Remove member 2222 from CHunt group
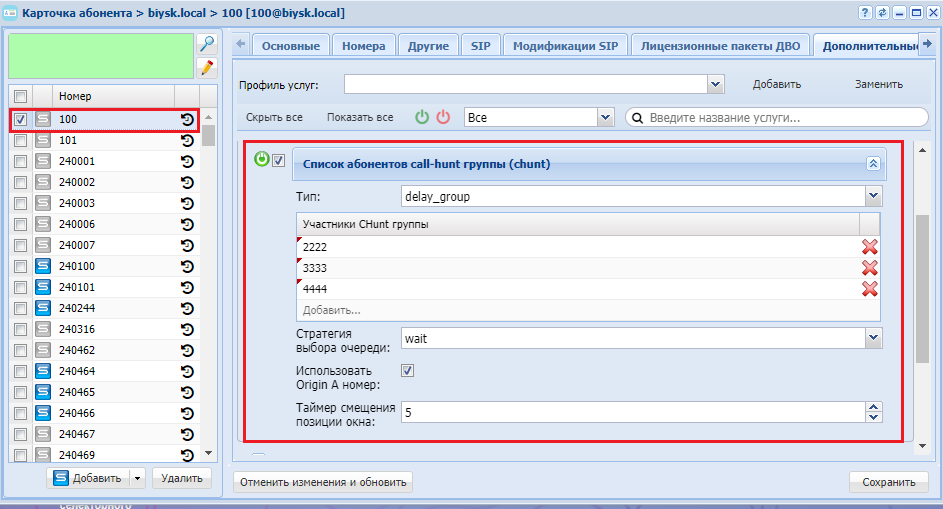Screen dimensions: 943x509 coord(870,246)
